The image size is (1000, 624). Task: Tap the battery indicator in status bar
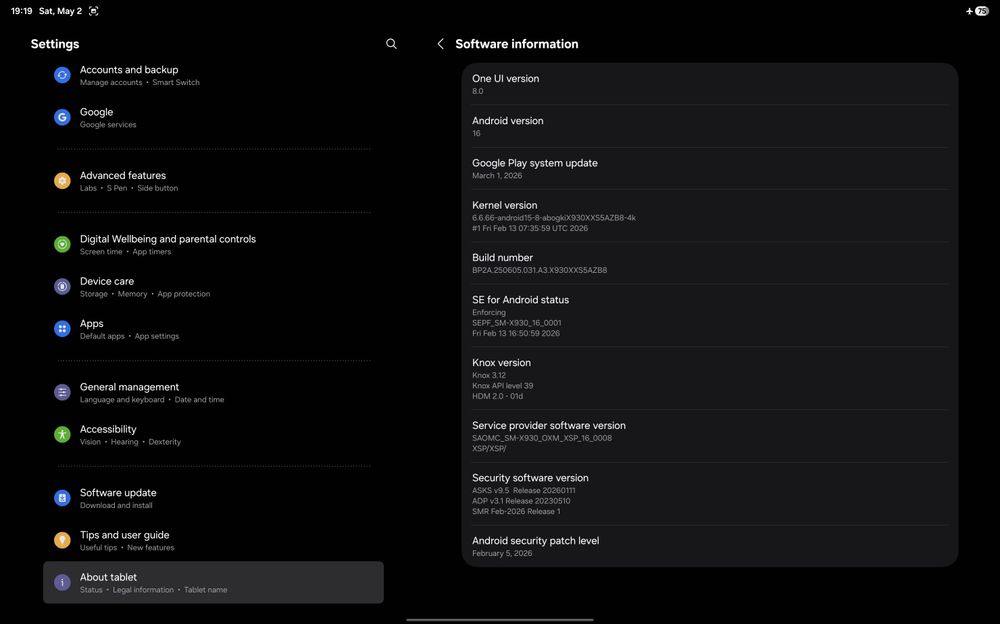982,11
